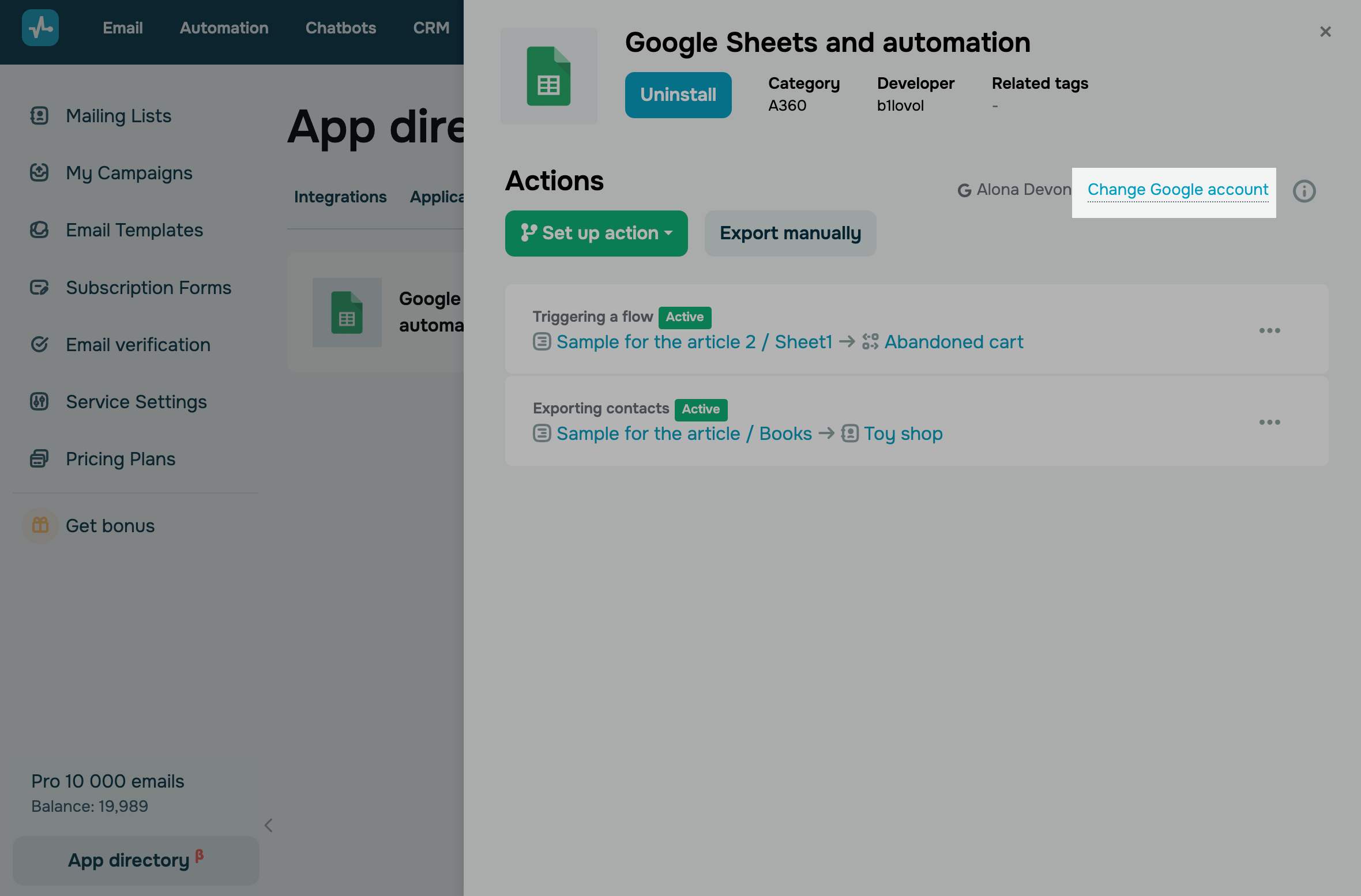Image resolution: width=1361 pixels, height=896 pixels.
Task: Close the Google Sheets side panel
Action: coord(1325,32)
